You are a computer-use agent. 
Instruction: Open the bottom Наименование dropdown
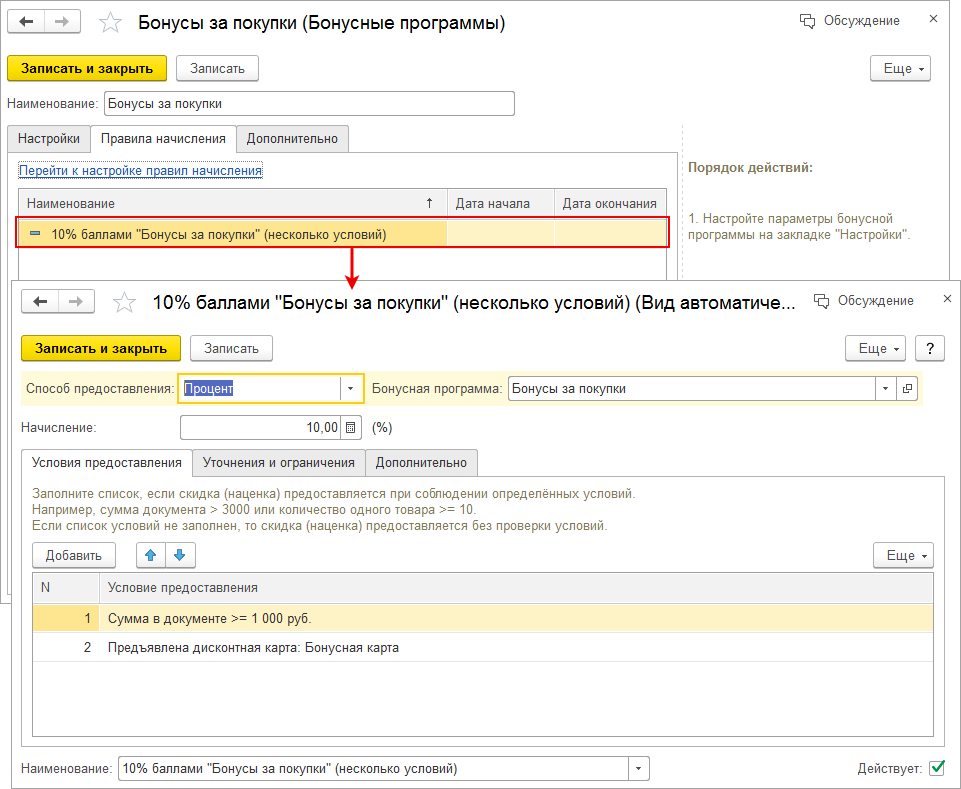coord(637,768)
